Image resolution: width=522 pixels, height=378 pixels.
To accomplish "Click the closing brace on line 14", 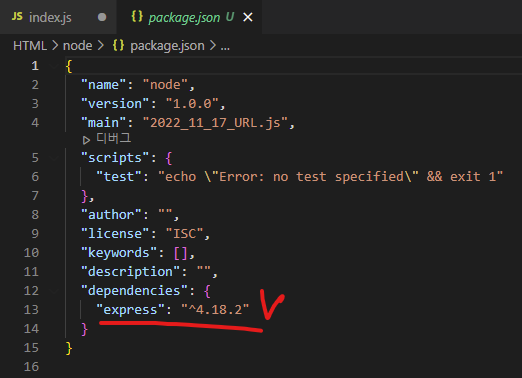I will click(x=84, y=329).
